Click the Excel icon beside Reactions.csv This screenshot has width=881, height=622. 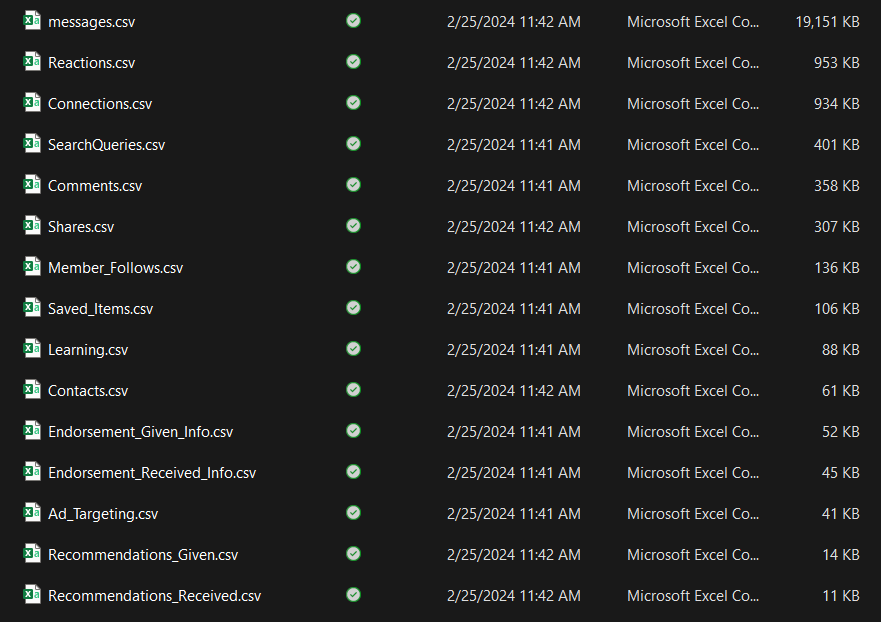[x=32, y=62]
